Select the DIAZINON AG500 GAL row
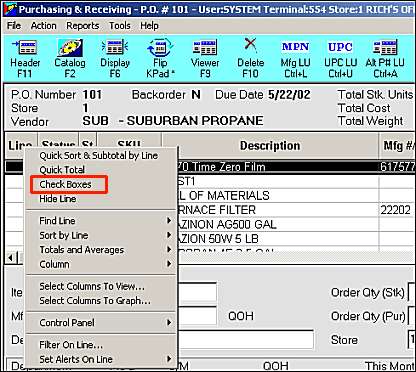Image resolution: width=416 pixels, height=372 pixels. pyautogui.click(x=296, y=224)
